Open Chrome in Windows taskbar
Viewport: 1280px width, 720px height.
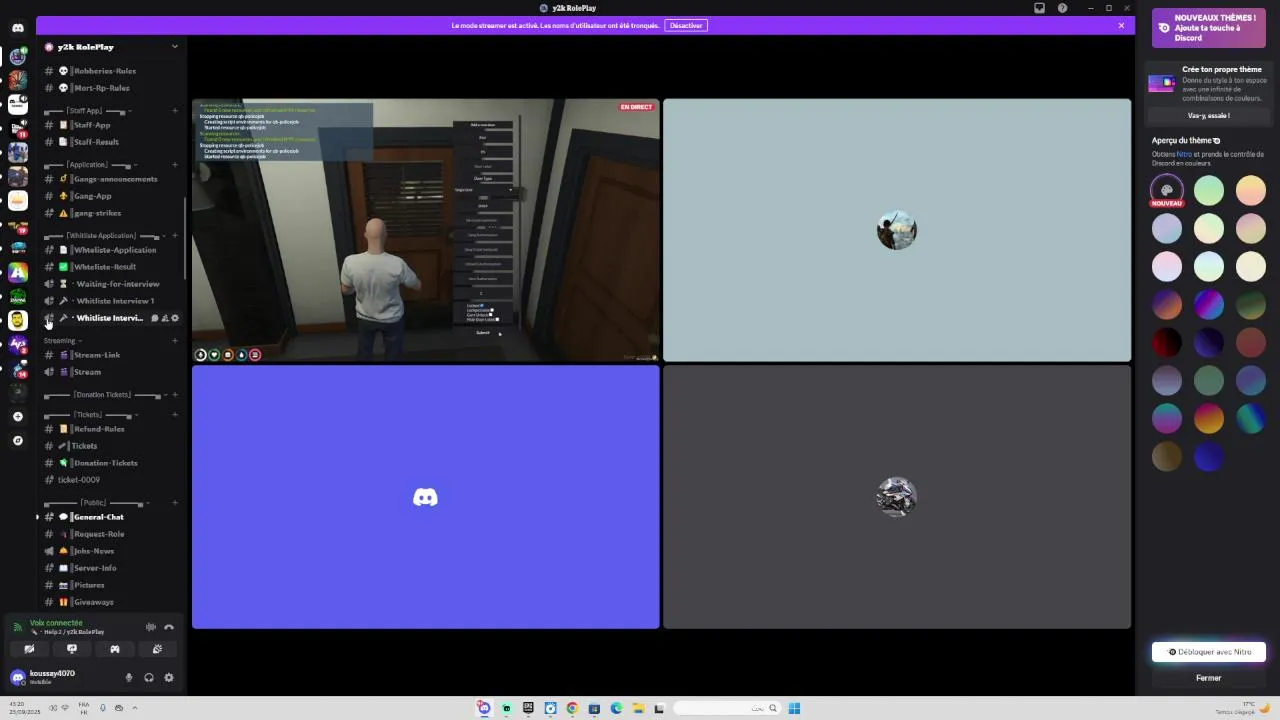(x=572, y=708)
